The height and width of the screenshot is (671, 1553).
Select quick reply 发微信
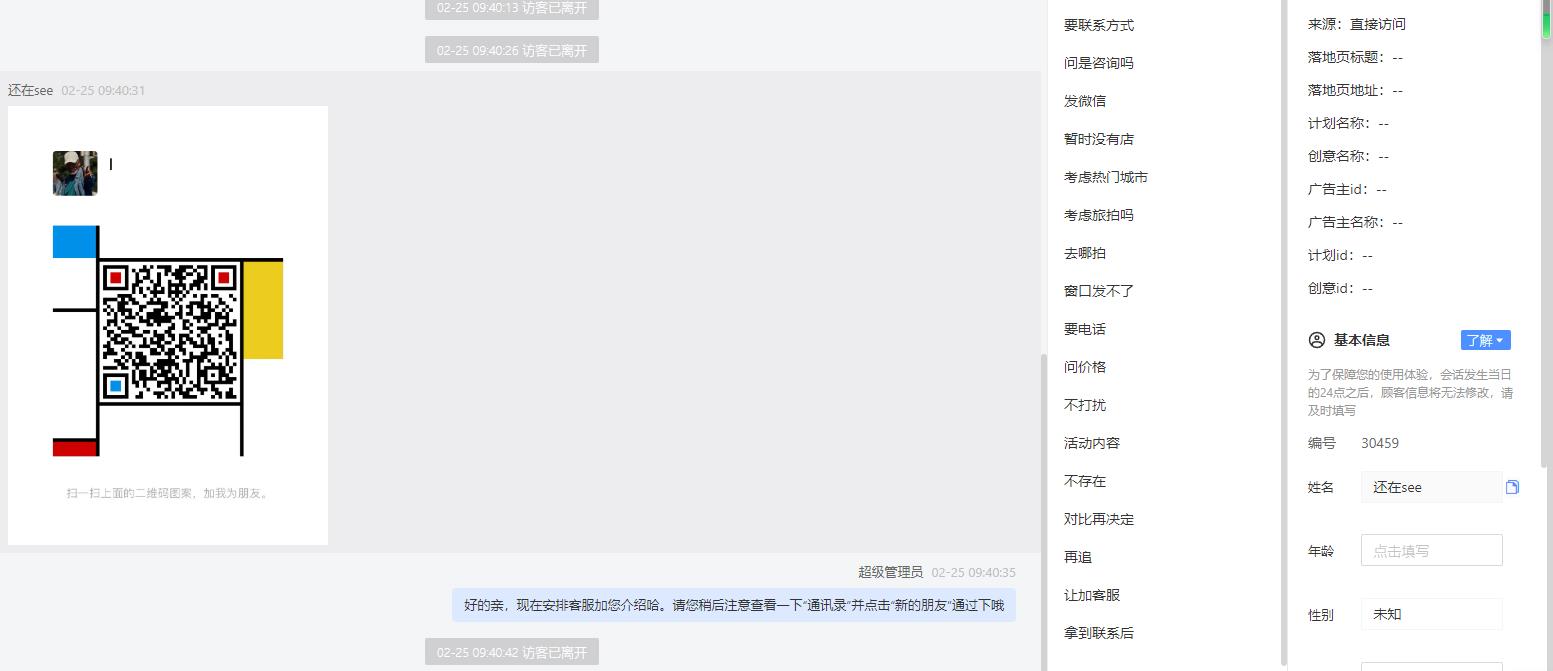click(x=1085, y=101)
